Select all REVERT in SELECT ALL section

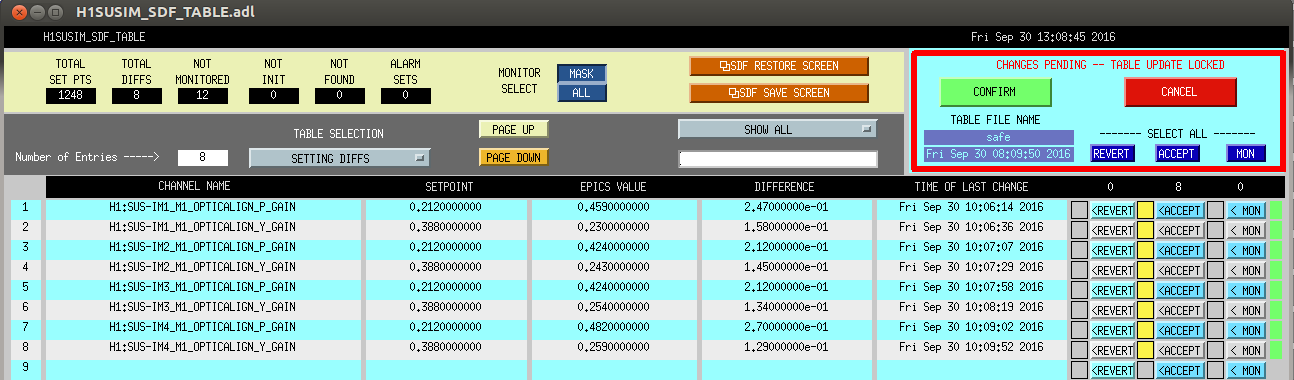pyautogui.click(x=1113, y=154)
